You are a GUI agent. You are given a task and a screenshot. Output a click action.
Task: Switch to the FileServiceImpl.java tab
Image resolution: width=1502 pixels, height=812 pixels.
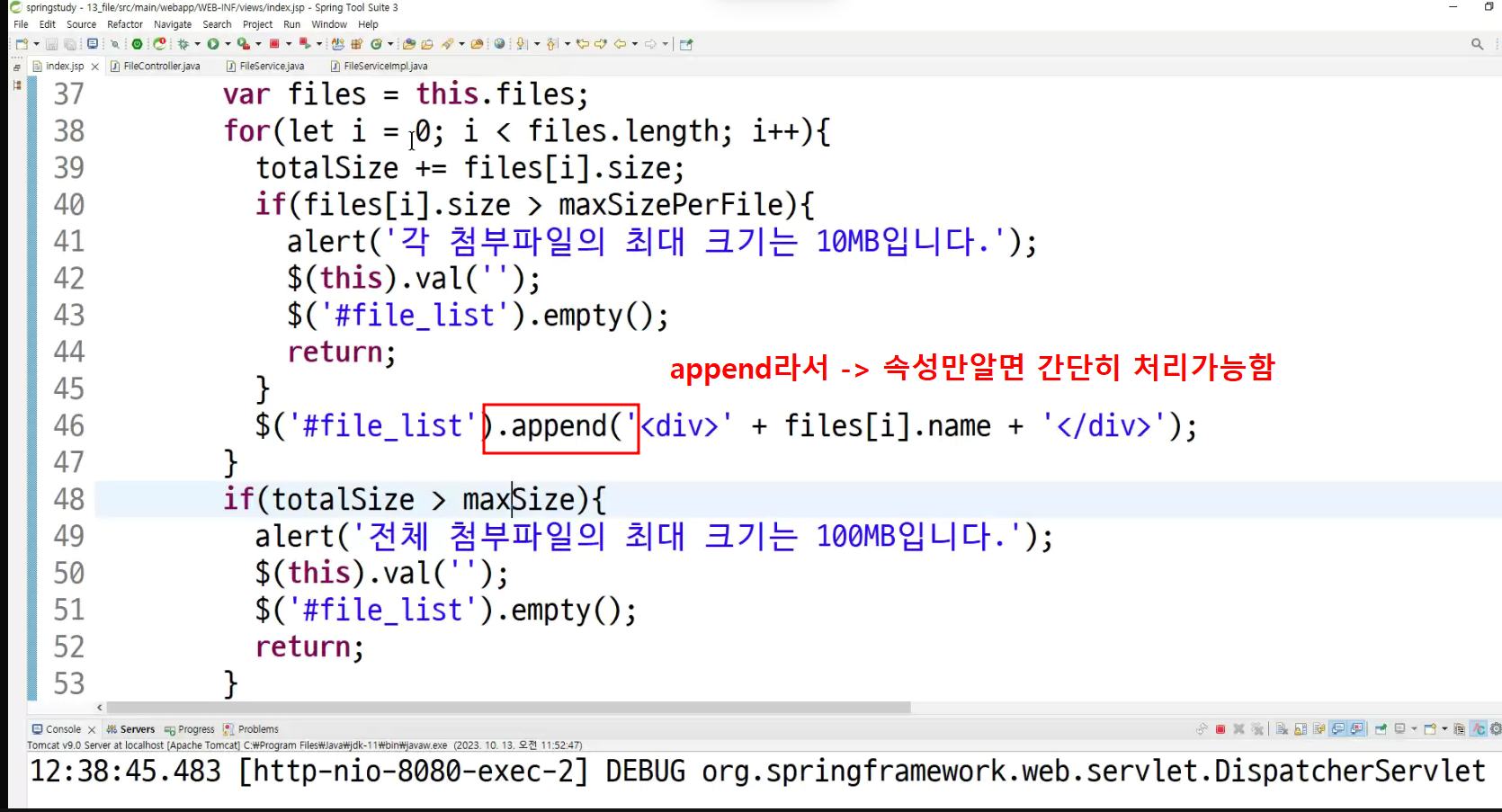[x=379, y=66]
